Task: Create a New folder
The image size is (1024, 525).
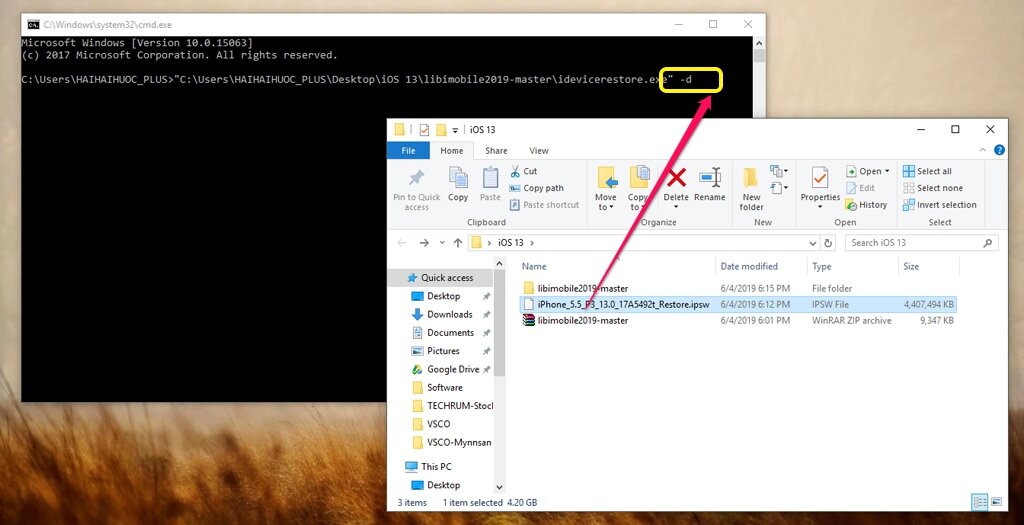Action: tap(751, 189)
